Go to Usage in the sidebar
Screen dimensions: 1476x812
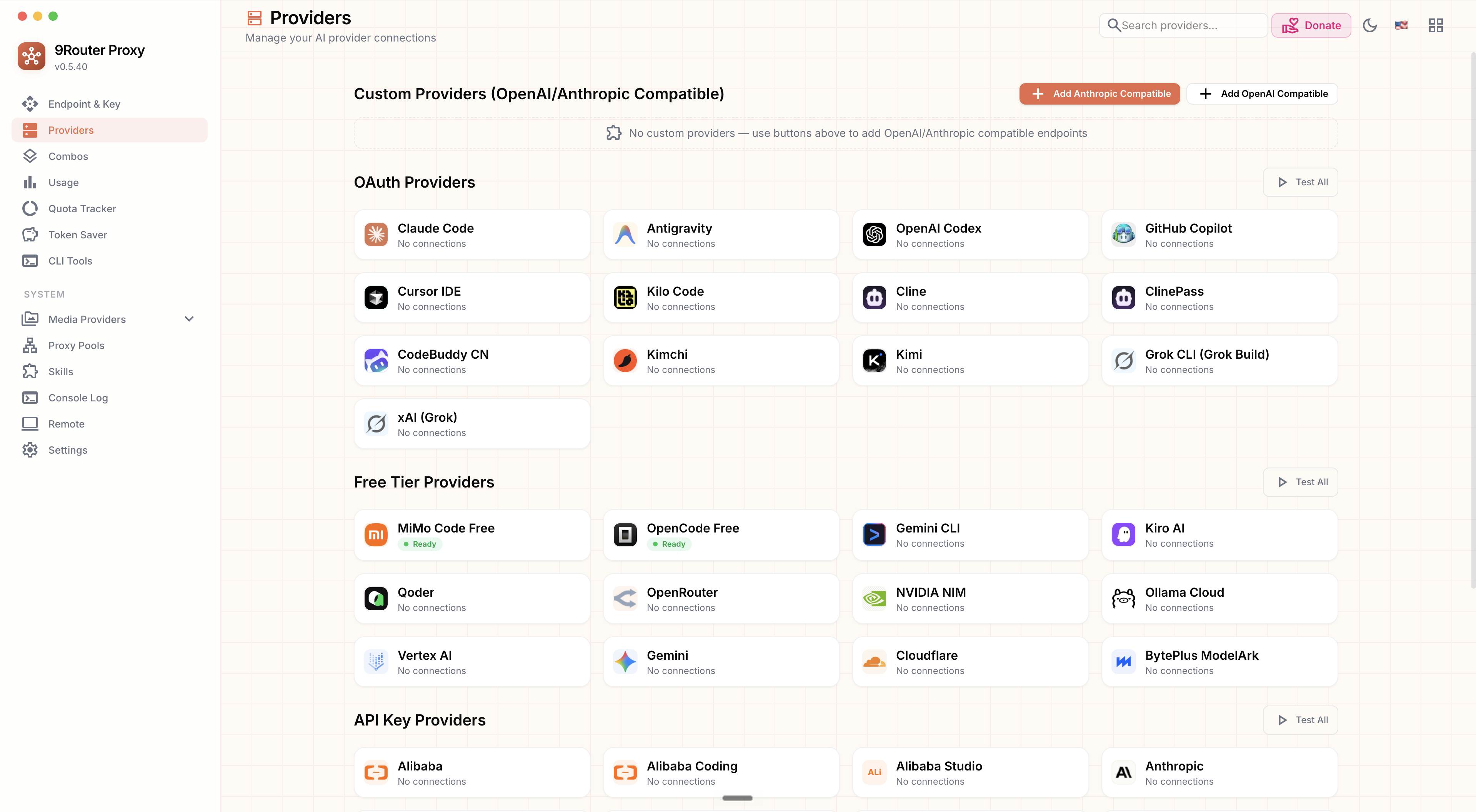110,182
